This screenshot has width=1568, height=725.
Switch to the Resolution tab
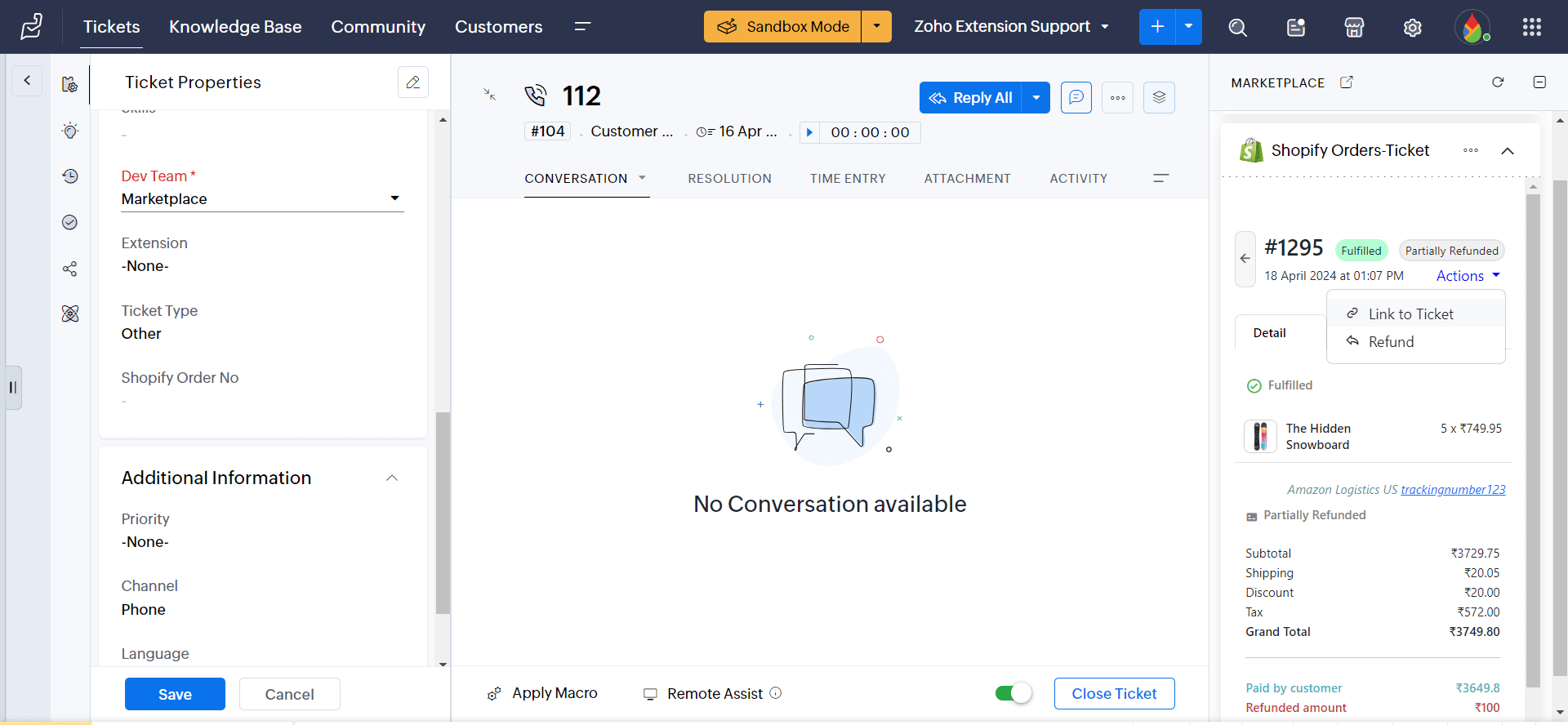pyautogui.click(x=729, y=179)
